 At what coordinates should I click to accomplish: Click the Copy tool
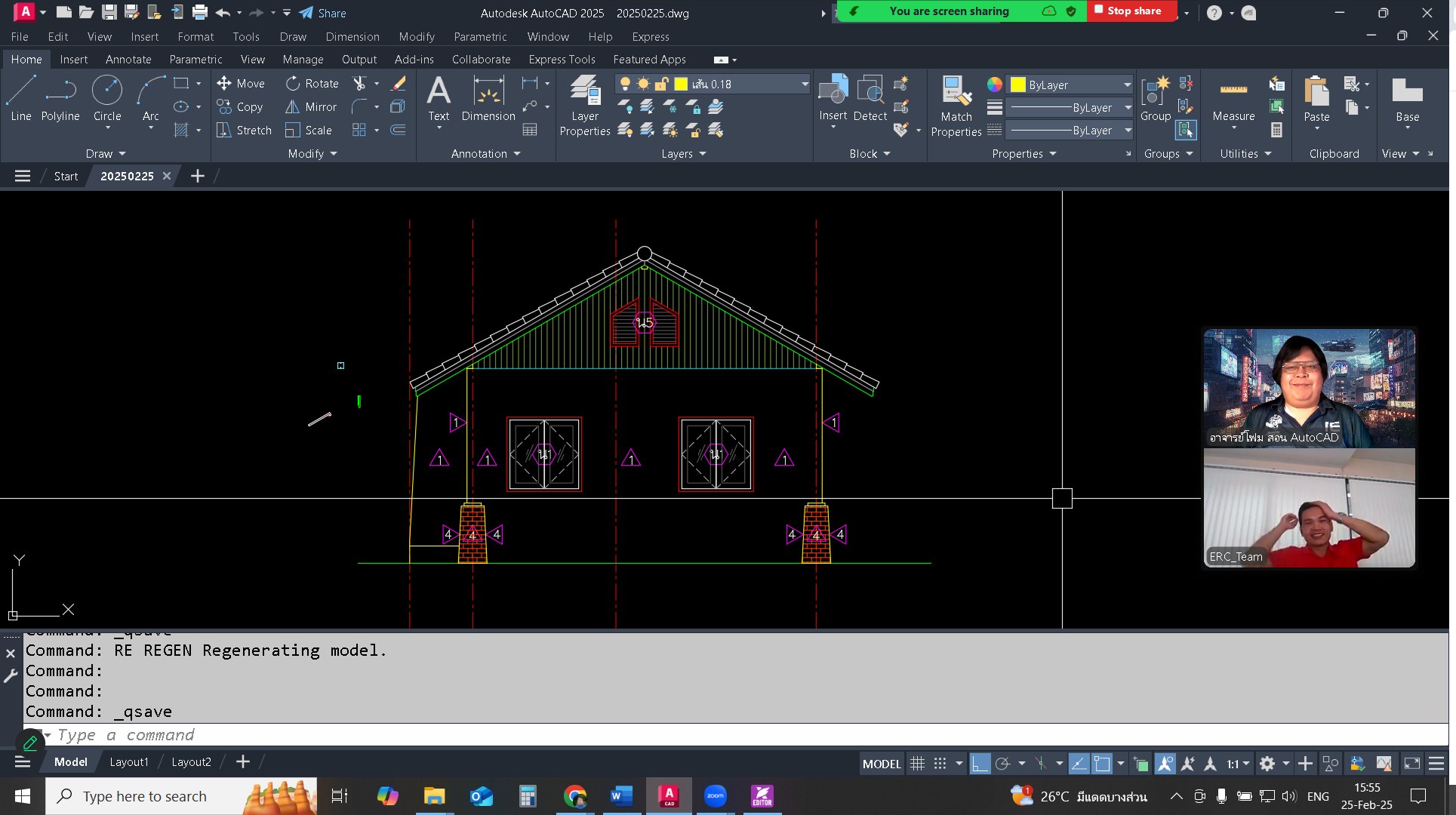point(240,107)
